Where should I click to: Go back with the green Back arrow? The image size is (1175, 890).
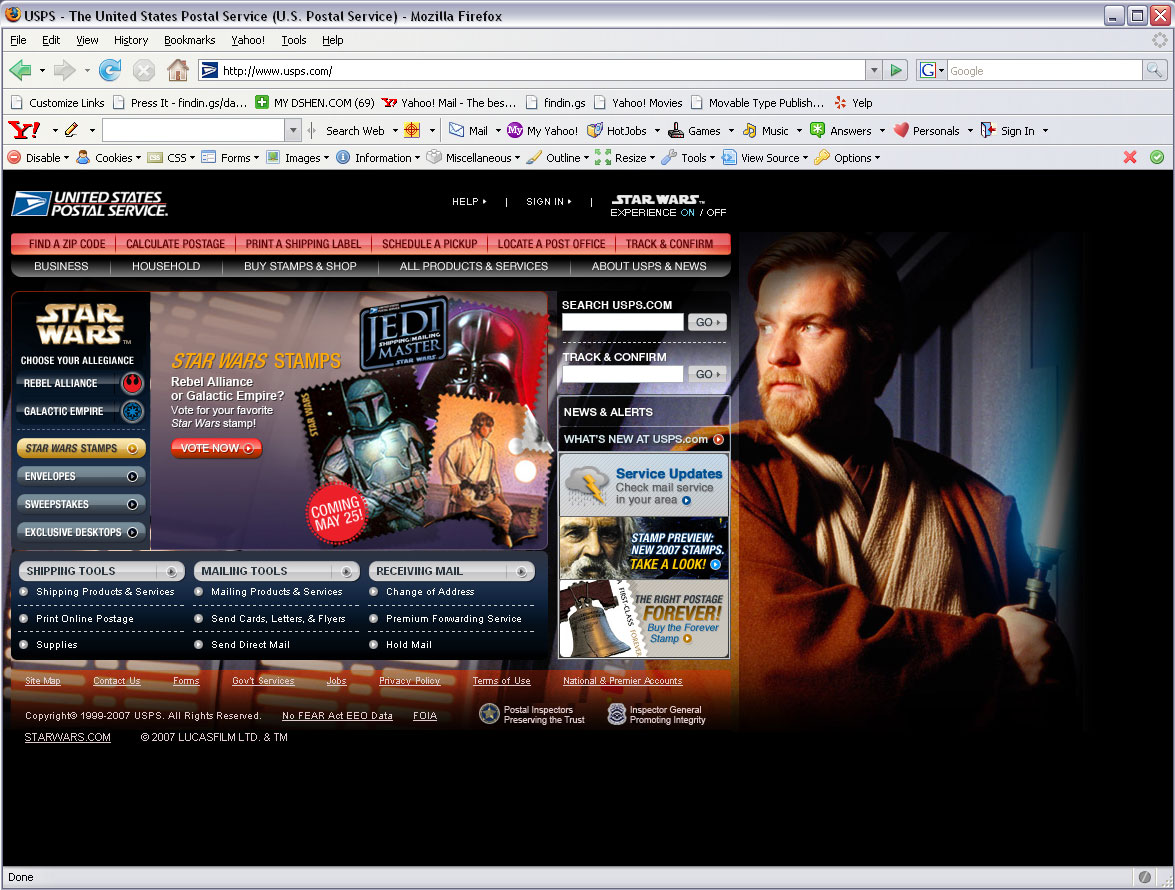click(x=20, y=70)
